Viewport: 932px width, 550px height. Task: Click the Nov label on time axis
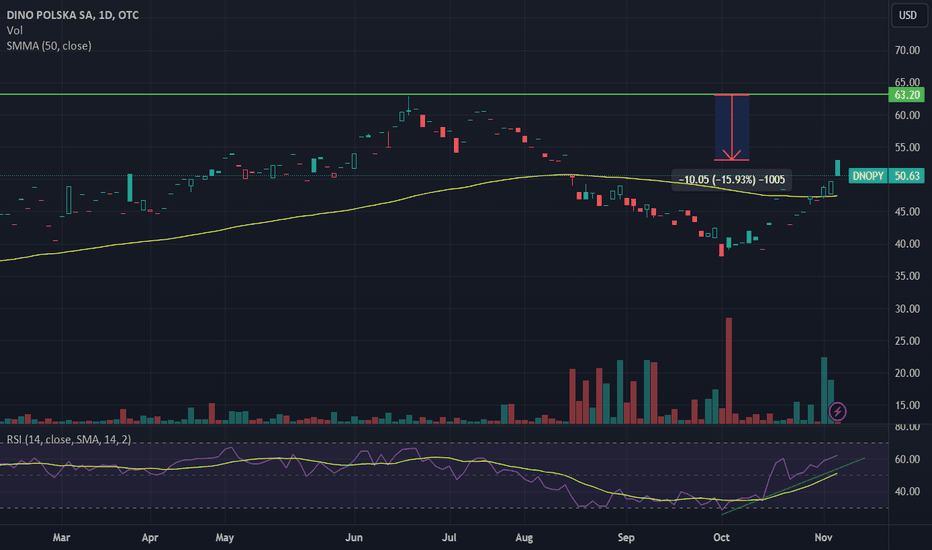(823, 538)
